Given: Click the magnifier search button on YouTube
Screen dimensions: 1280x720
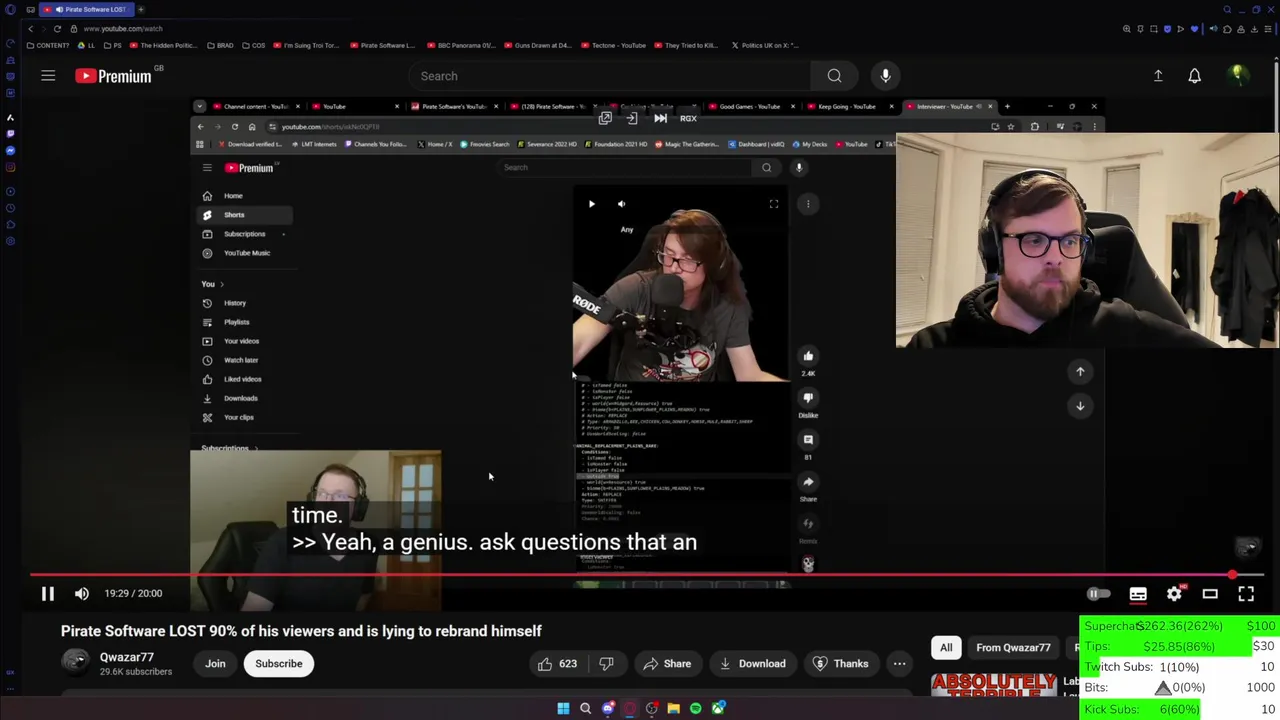Looking at the screenshot, I should click(834, 76).
